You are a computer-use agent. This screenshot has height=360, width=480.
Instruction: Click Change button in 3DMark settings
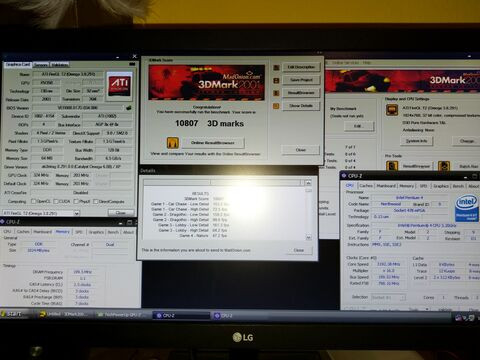(467, 141)
